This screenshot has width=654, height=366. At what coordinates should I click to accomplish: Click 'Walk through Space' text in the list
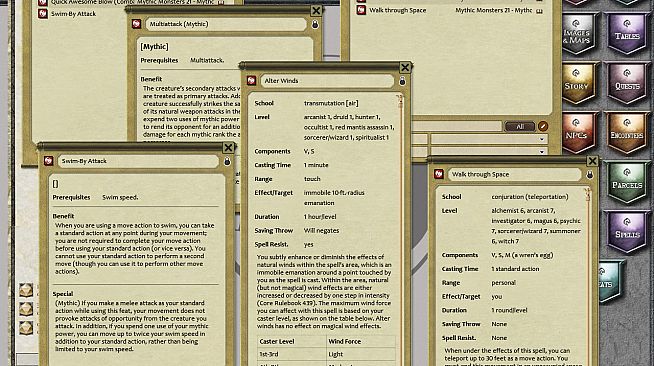397,10
